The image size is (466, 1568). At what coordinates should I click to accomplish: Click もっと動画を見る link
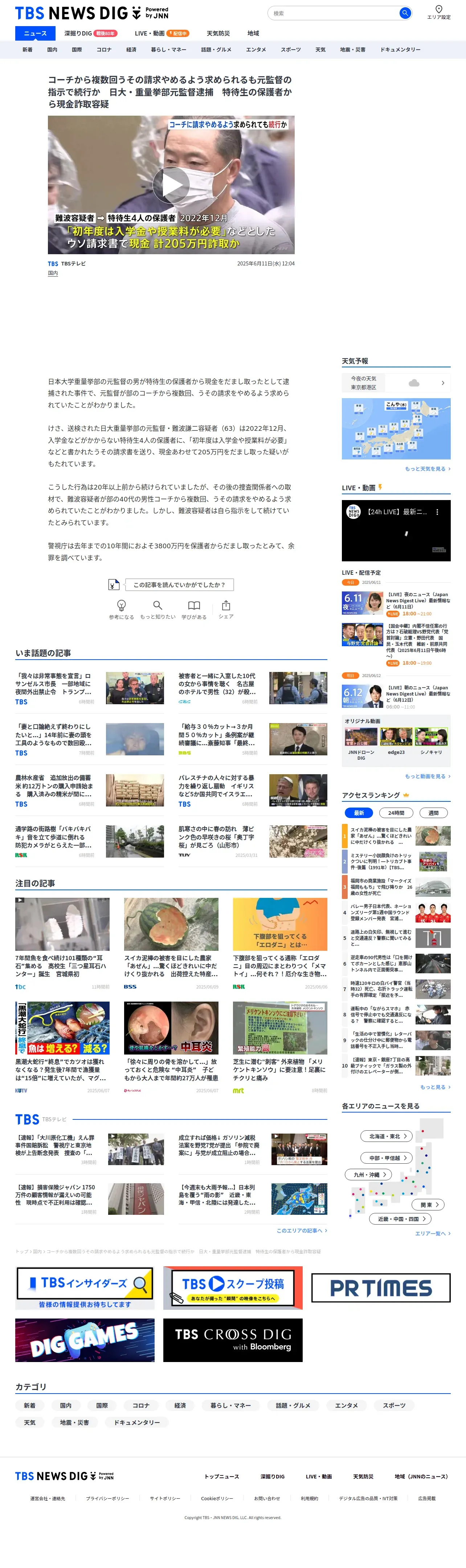pos(428,776)
